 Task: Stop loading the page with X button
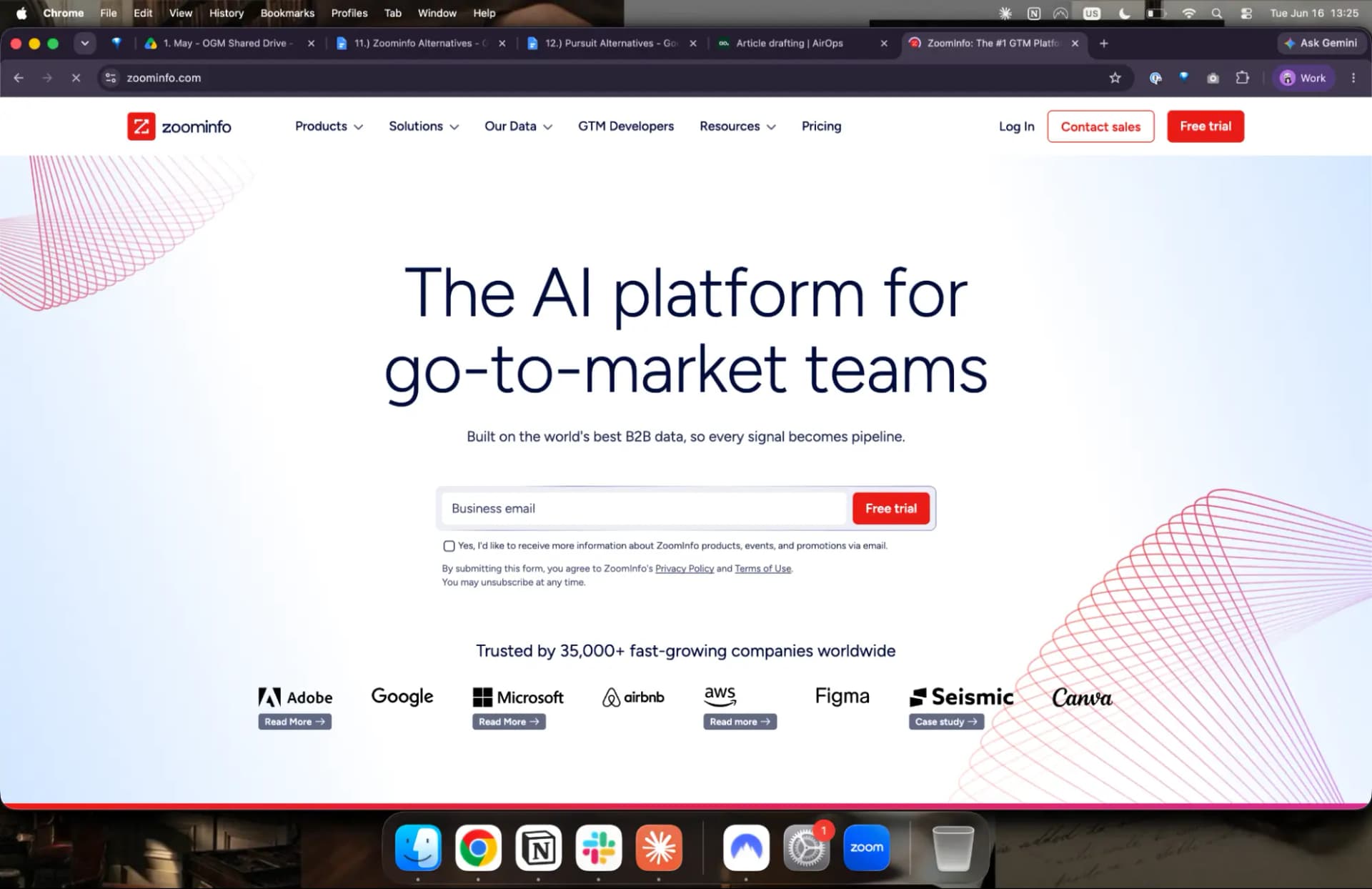pyautogui.click(x=76, y=78)
